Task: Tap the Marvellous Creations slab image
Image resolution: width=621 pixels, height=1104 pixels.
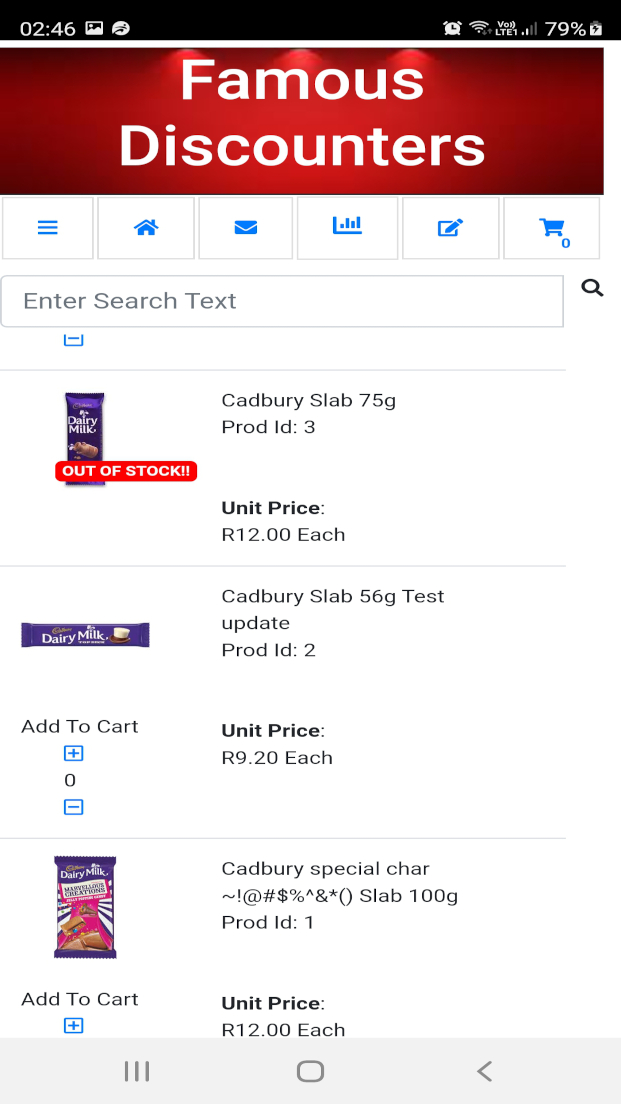Action: point(85,907)
